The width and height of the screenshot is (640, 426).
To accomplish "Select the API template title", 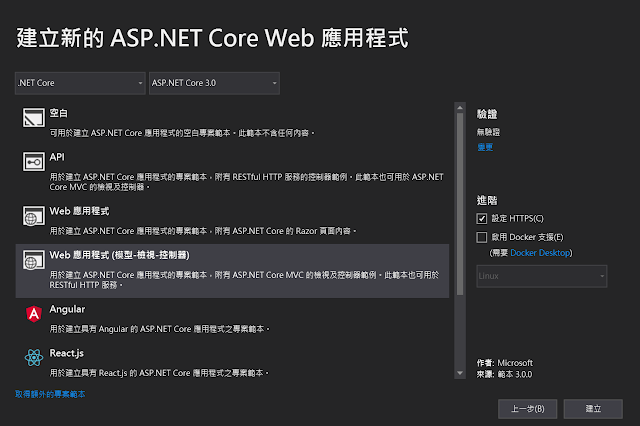I will [57, 157].
